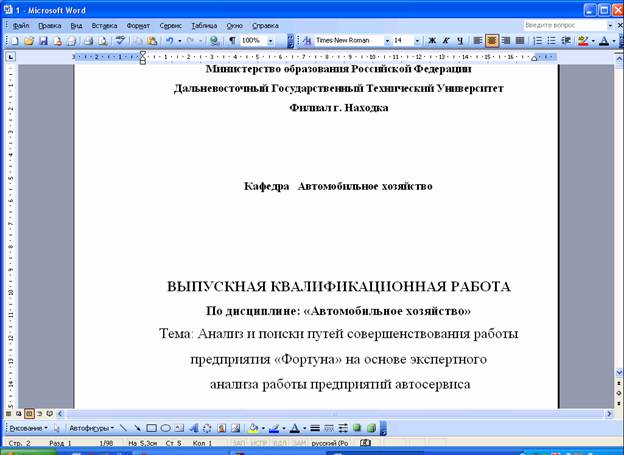Apply line color in drawing toolbar
Viewport: 624px width, 455px height.
pyautogui.click(x=274, y=428)
